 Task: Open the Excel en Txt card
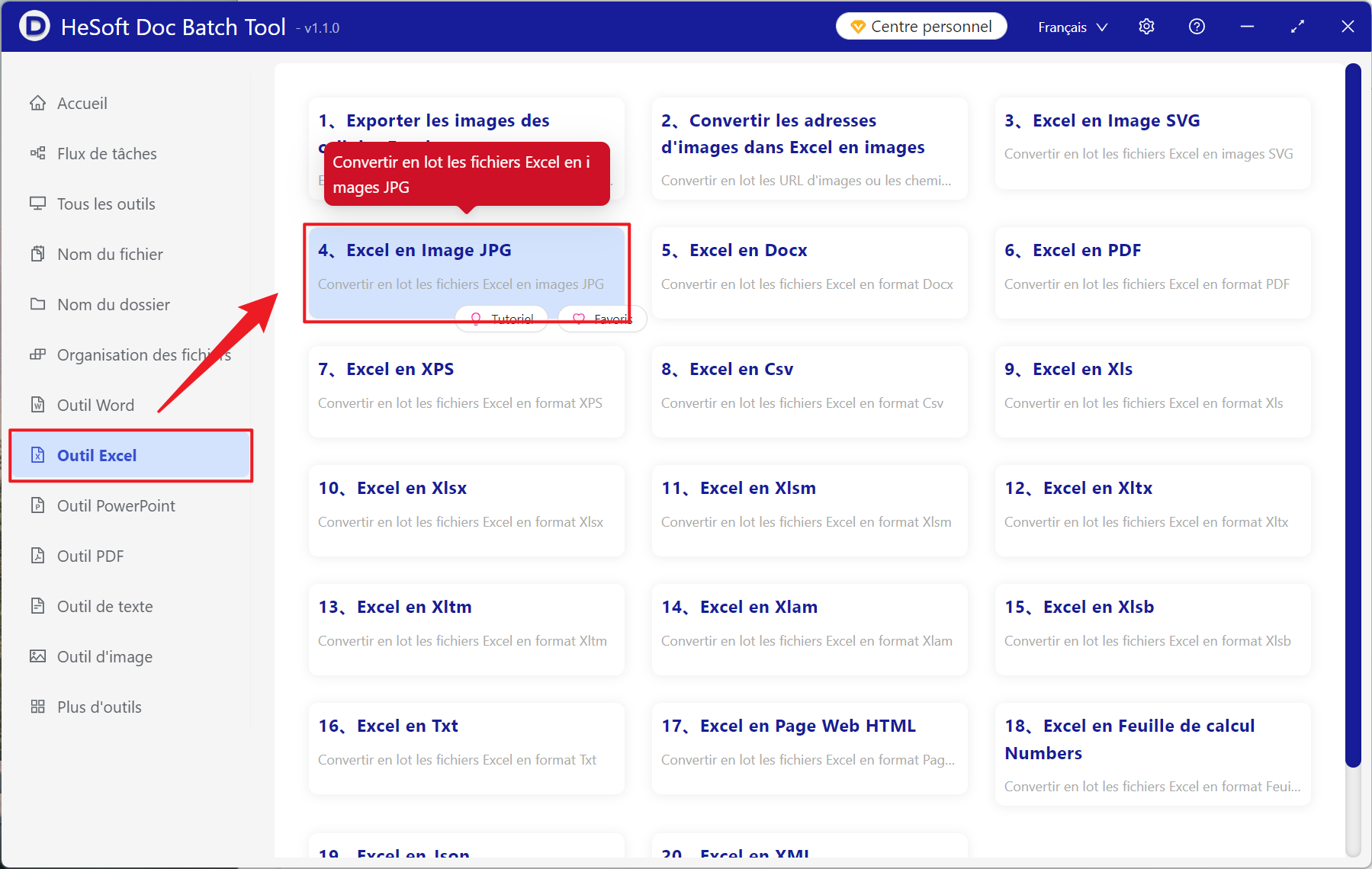[467, 749]
